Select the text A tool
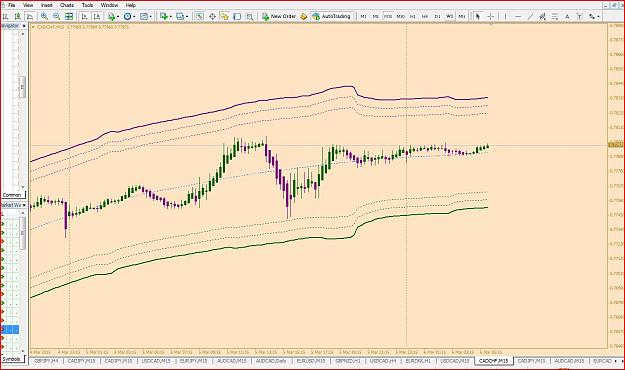 coord(567,16)
